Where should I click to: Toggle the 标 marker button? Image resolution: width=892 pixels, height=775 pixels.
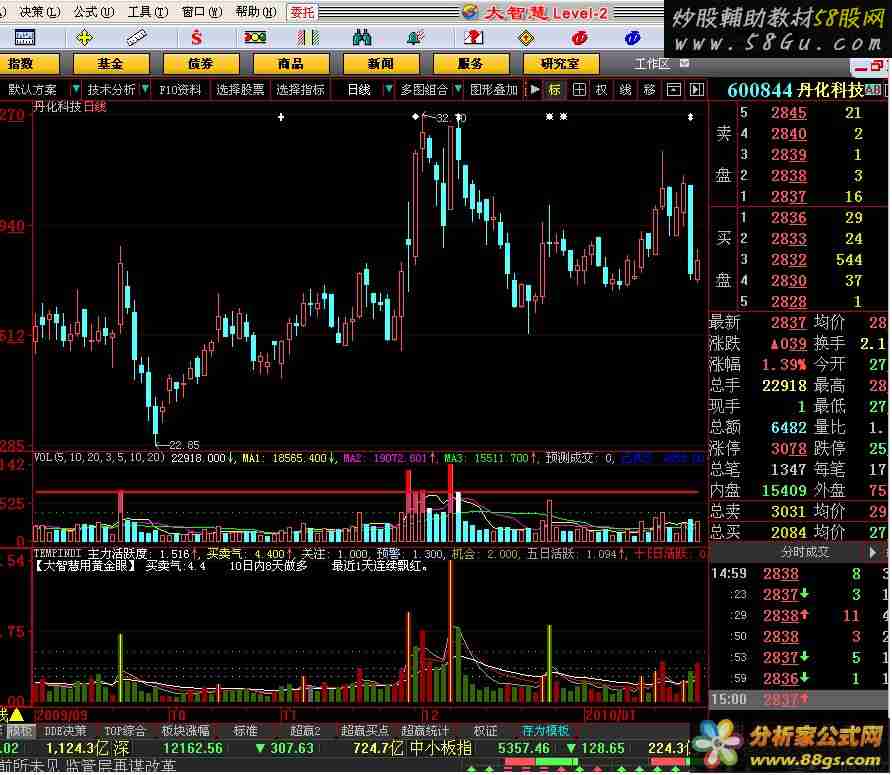click(x=554, y=89)
